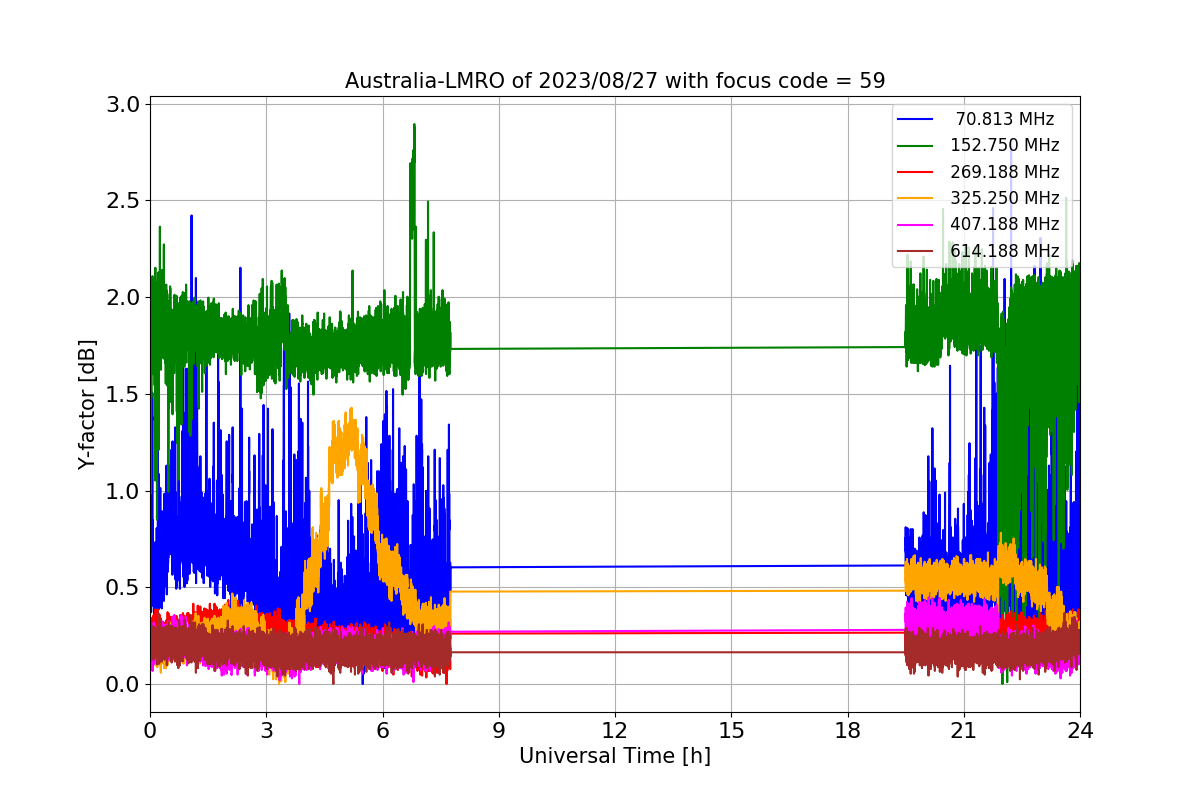Click the y-axis tick label 3.0
The height and width of the screenshot is (800, 1200).
125,104
